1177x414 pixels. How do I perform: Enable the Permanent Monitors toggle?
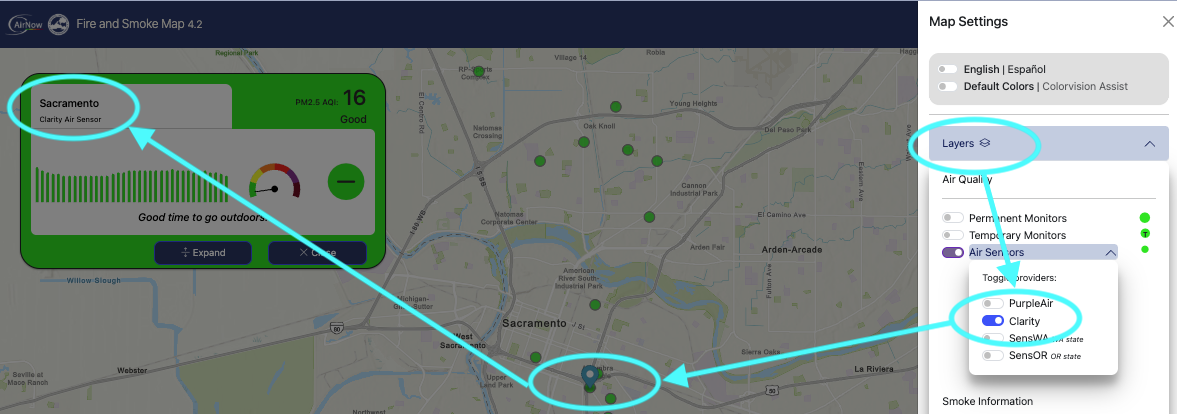point(953,218)
